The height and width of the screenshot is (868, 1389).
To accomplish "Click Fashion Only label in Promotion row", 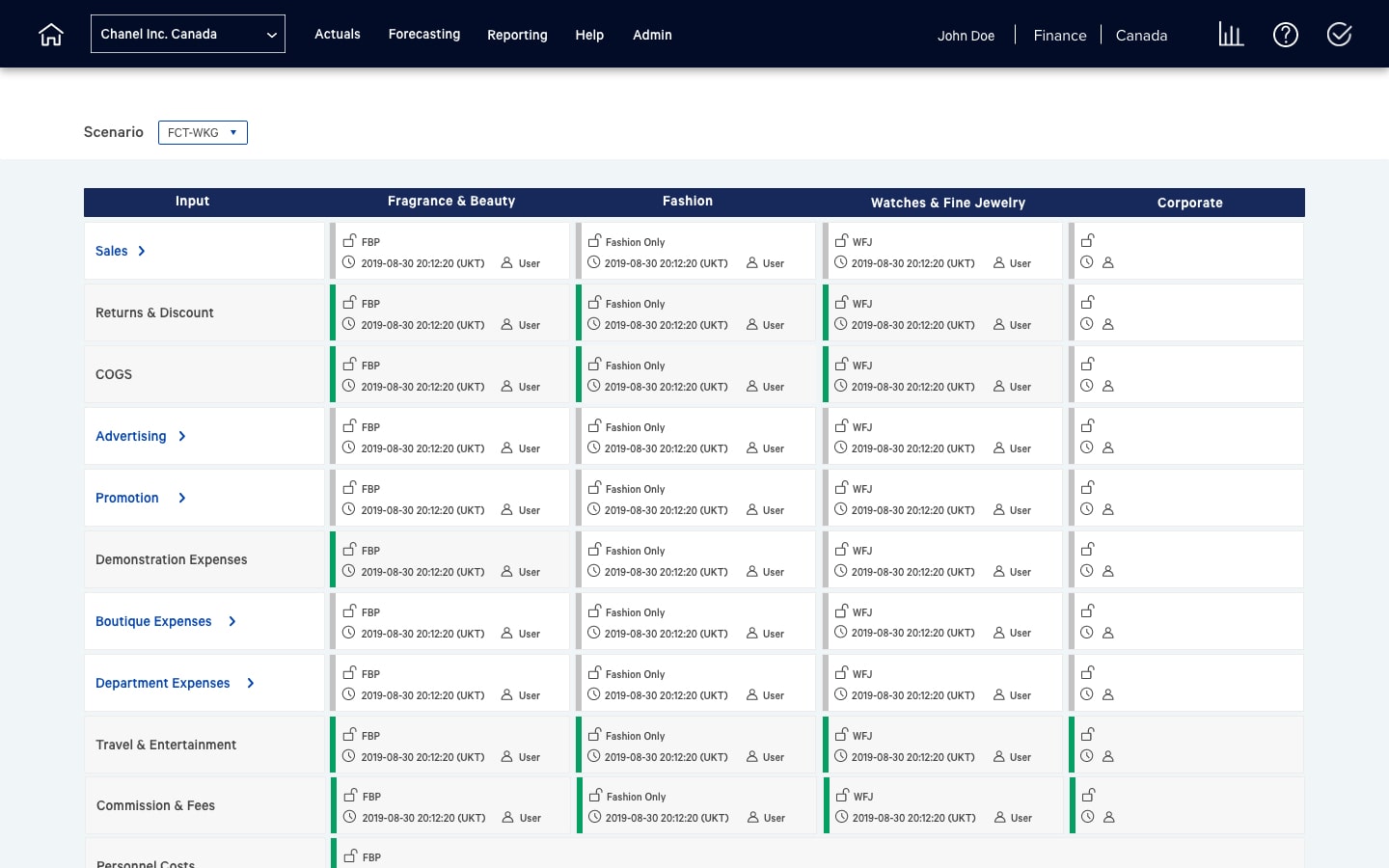I will coord(635,489).
